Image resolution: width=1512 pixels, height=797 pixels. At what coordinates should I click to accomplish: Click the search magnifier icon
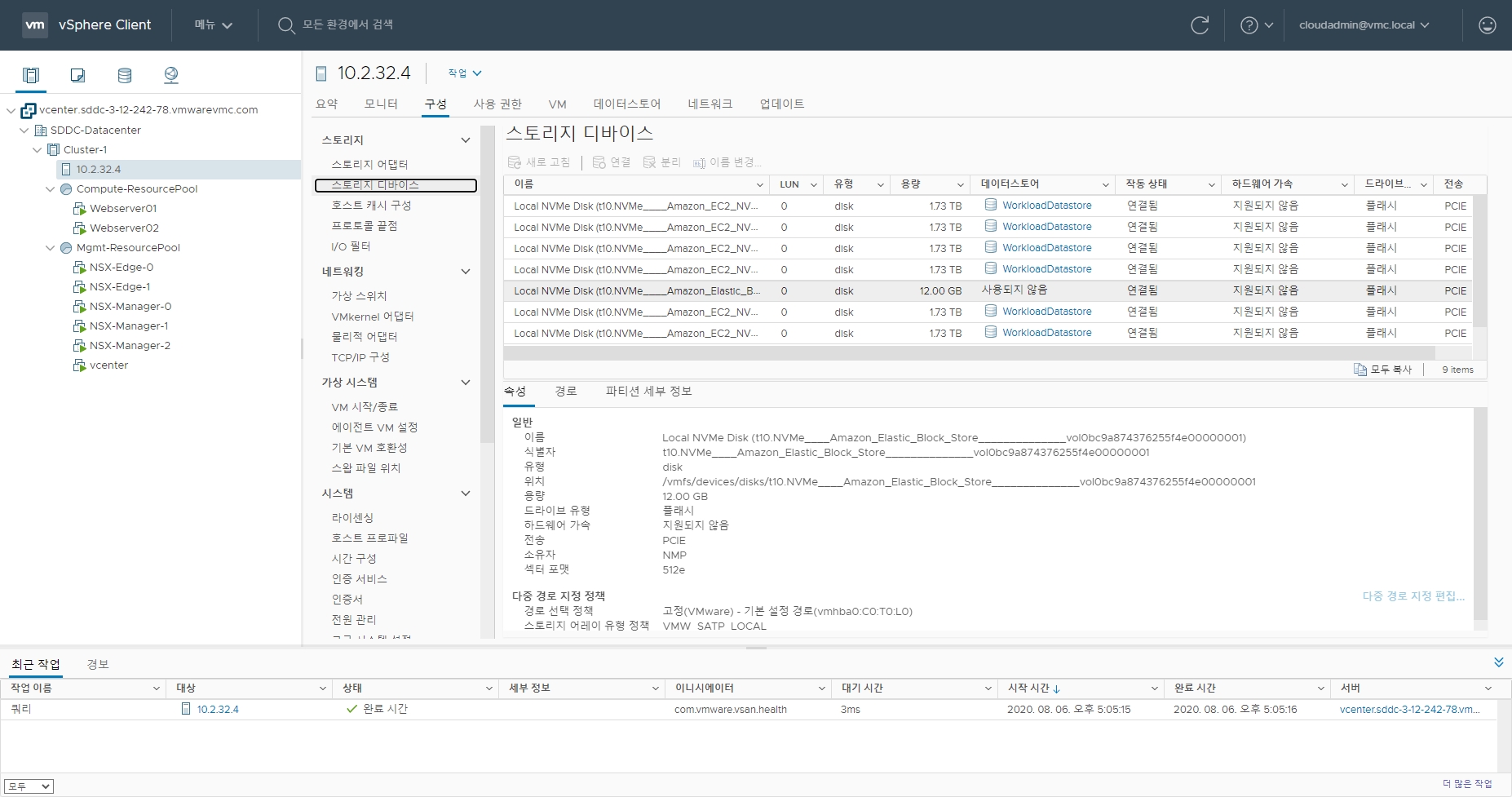(286, 25)
